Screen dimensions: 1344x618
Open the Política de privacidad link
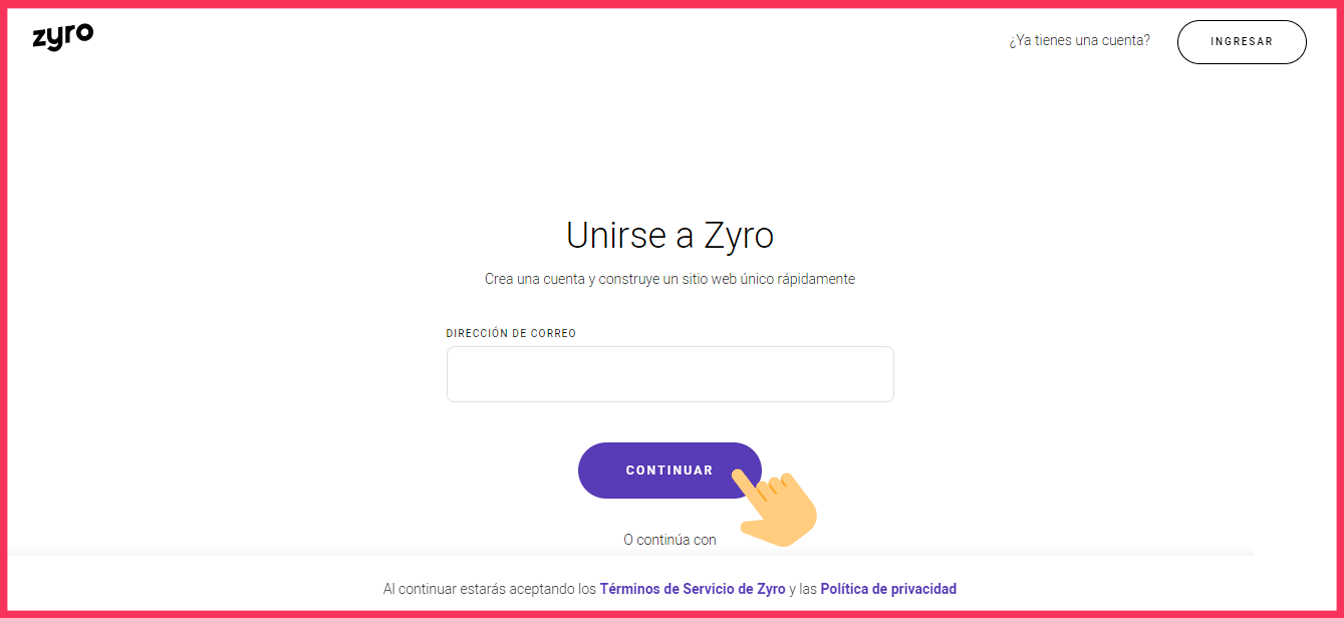(888, 589)
